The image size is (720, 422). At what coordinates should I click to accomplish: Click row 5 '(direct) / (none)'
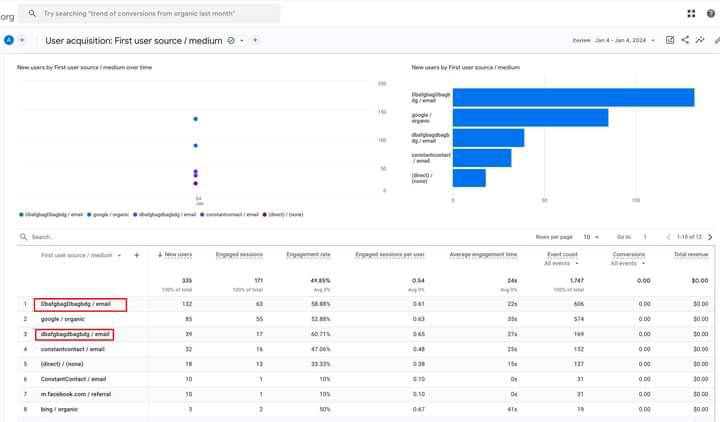click(x=62, y=364)
